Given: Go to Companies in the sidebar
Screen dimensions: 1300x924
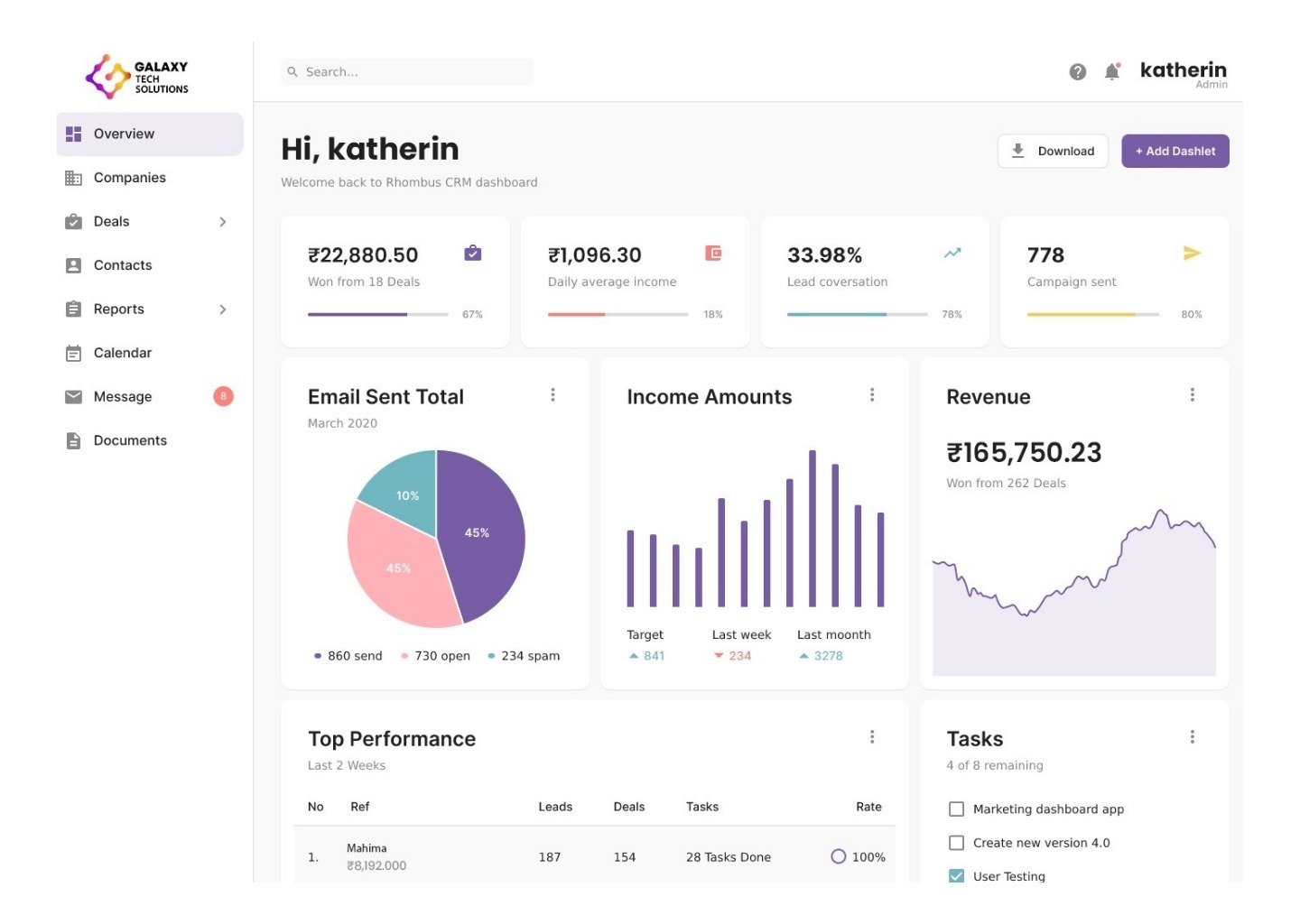Looking at the screenshot, I should point(129,178).
